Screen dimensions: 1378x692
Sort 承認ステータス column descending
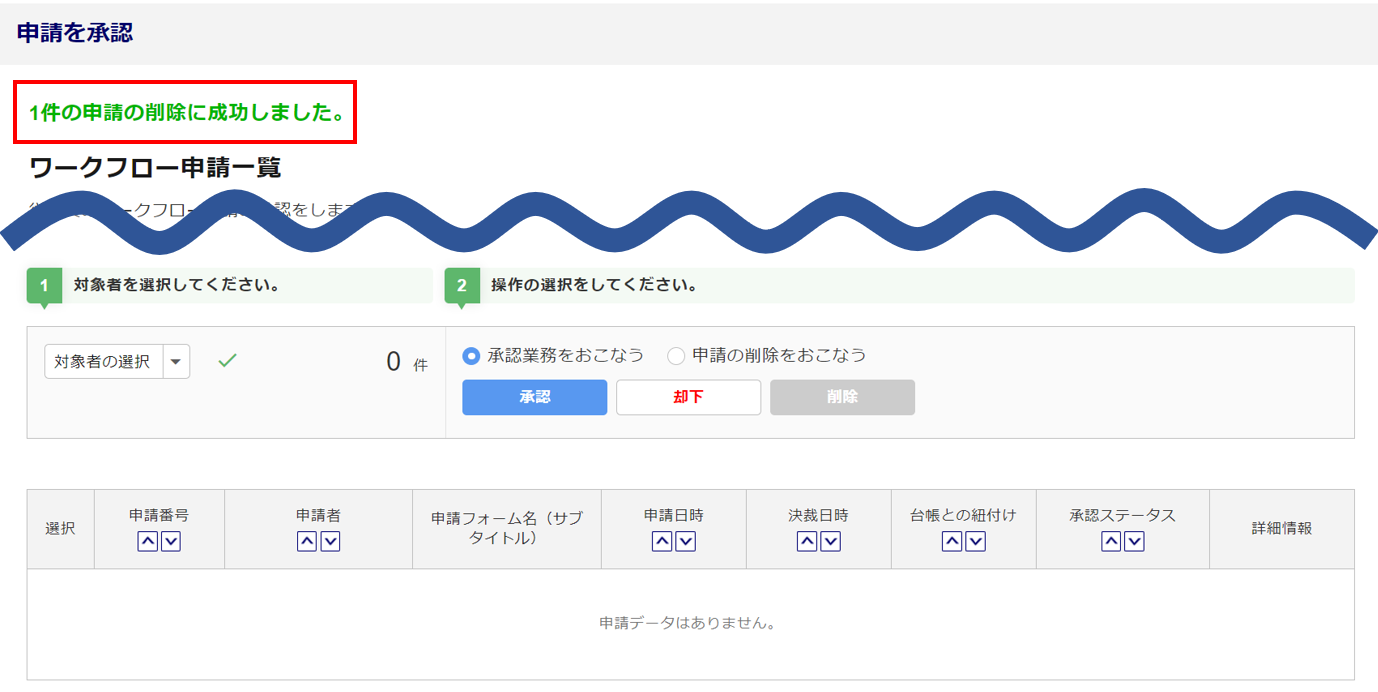pos(1134,541)
